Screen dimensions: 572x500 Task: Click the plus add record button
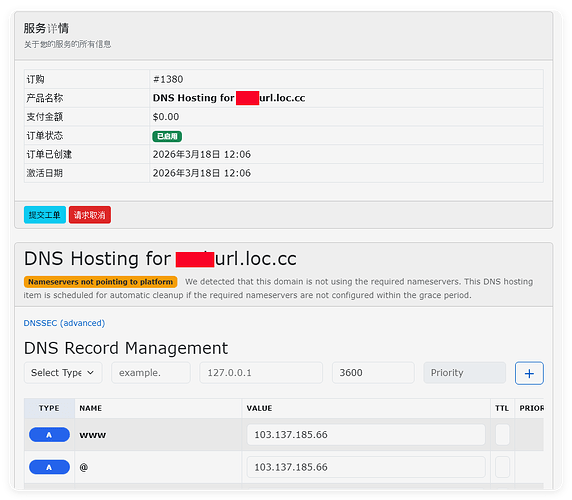(x=529, y=373)
